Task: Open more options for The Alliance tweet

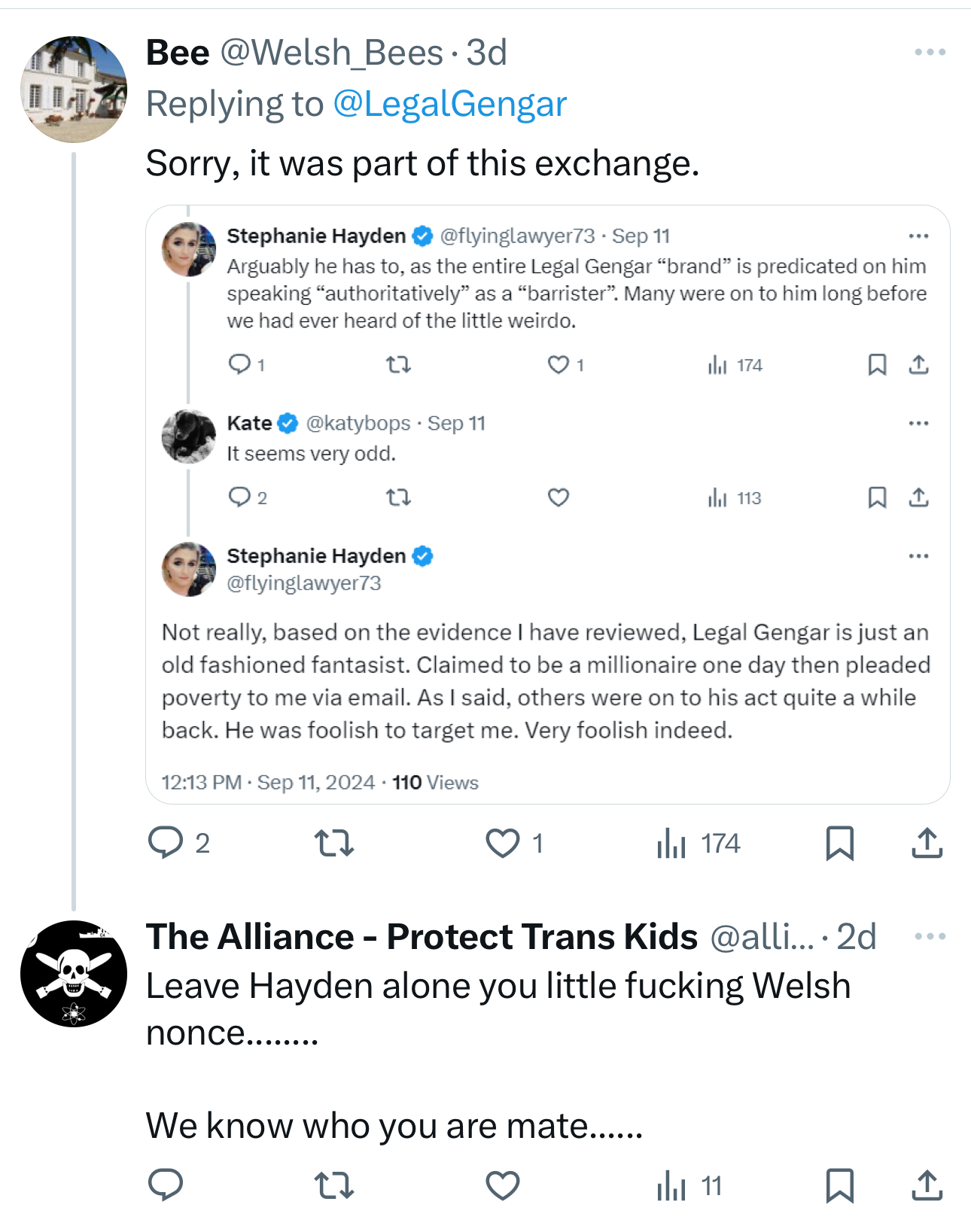Action: [x=930, y=936]
